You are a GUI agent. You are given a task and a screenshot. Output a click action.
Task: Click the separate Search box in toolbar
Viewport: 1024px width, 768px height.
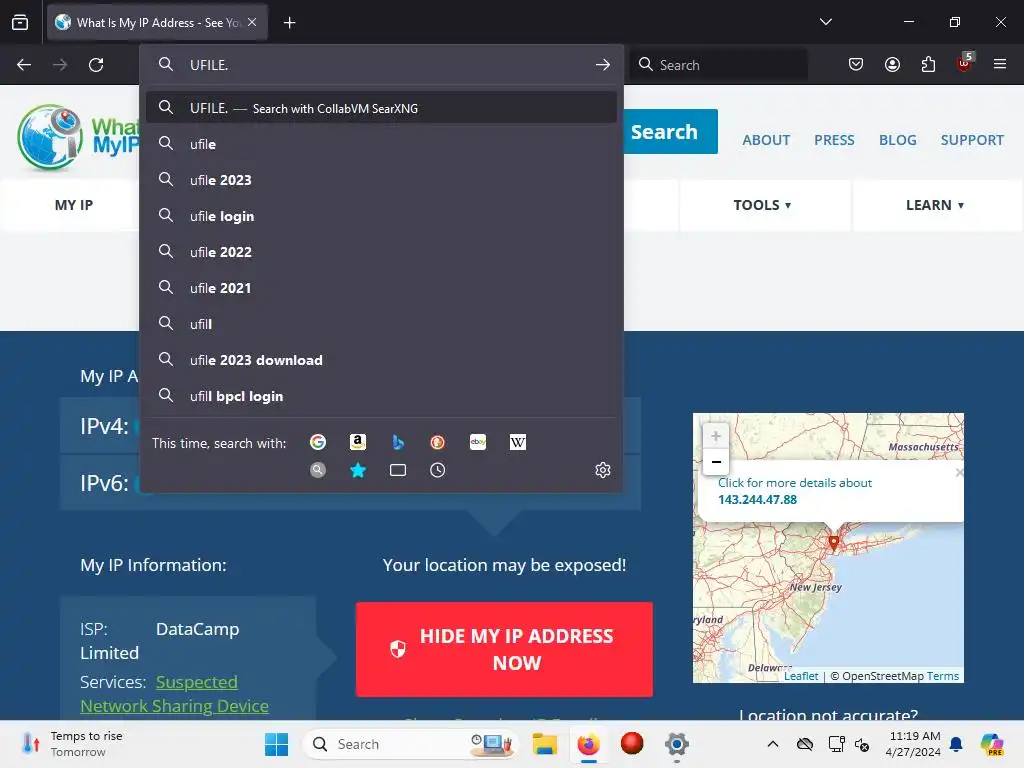click(718, 65)
